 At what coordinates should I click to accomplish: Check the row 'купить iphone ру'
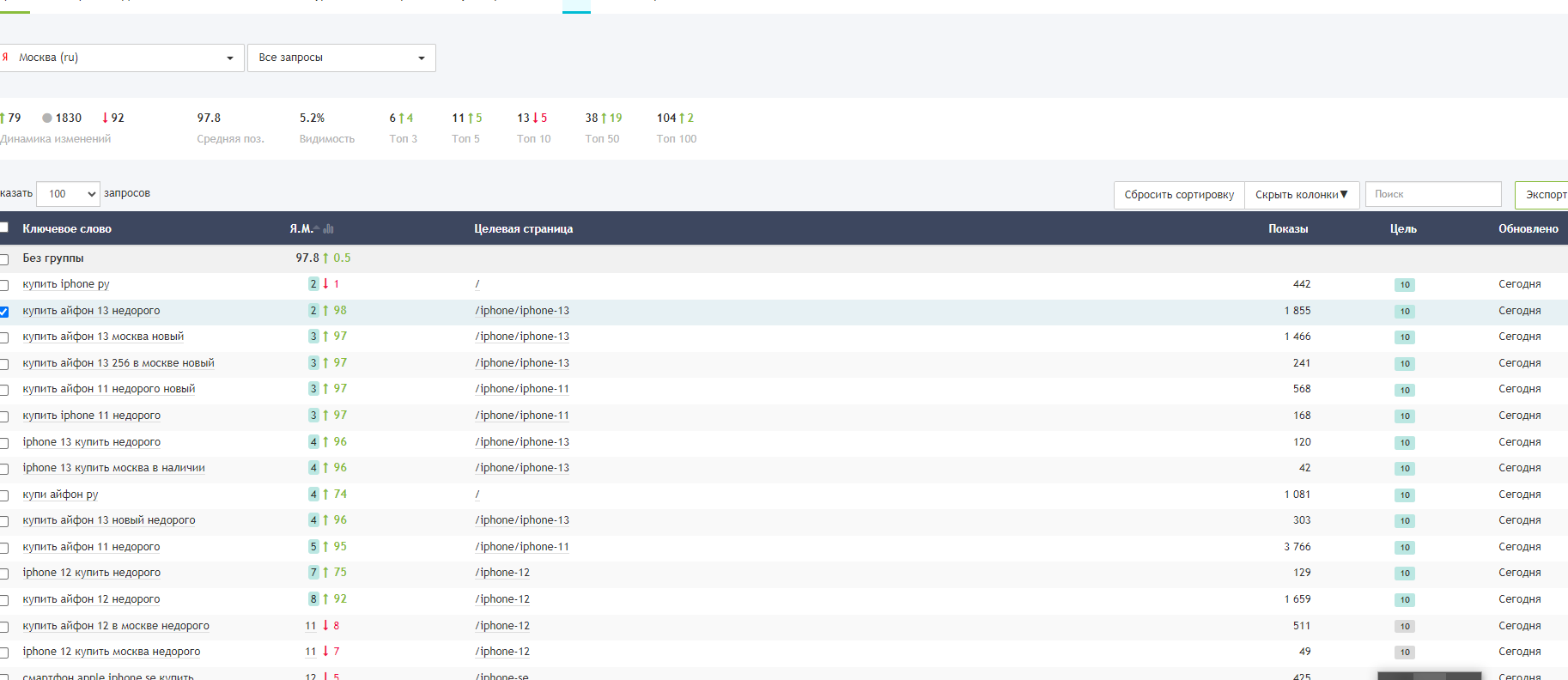[3, 285]
